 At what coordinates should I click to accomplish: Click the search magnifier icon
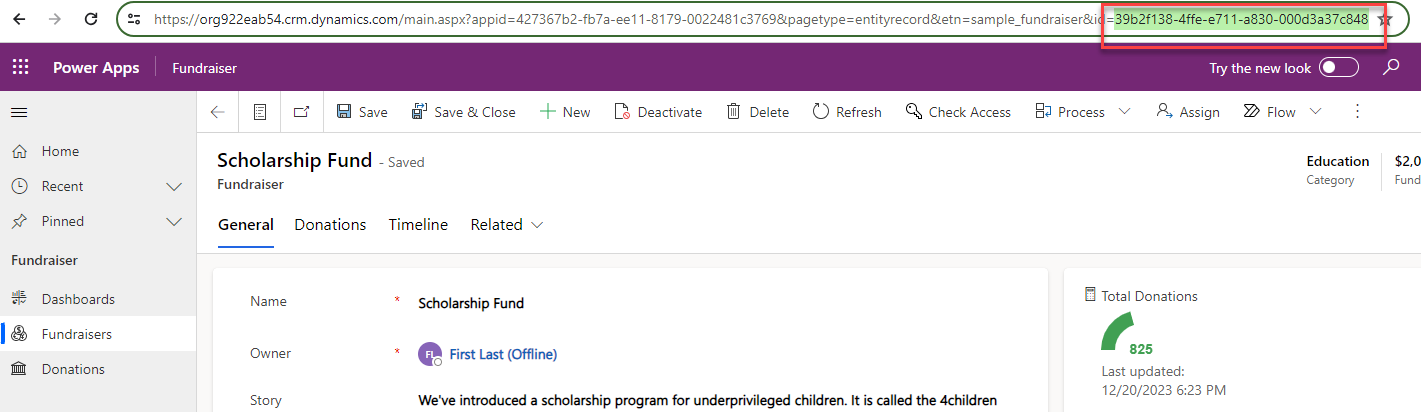[1391, 68]
